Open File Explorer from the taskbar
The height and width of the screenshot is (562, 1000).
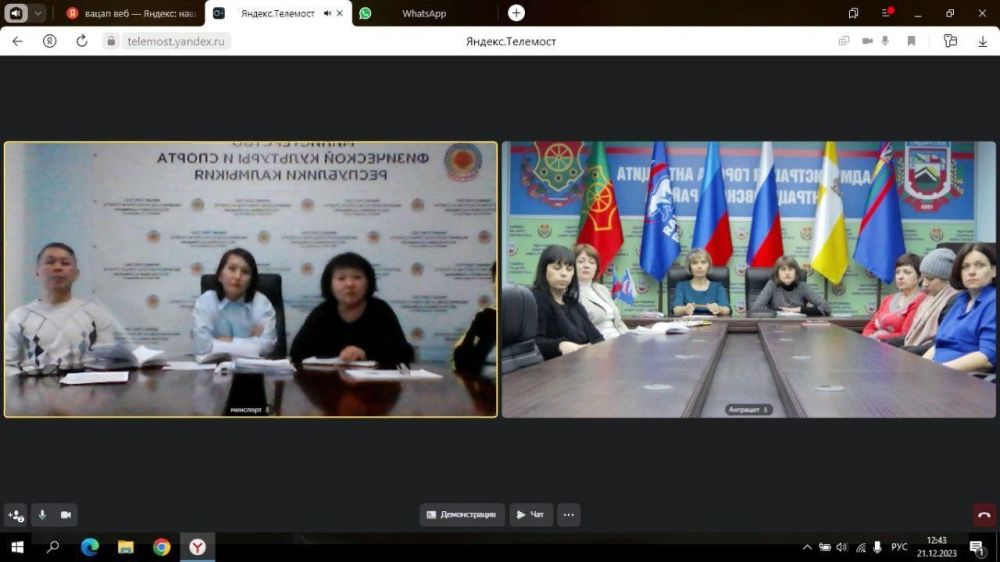[x=126, y=547]
